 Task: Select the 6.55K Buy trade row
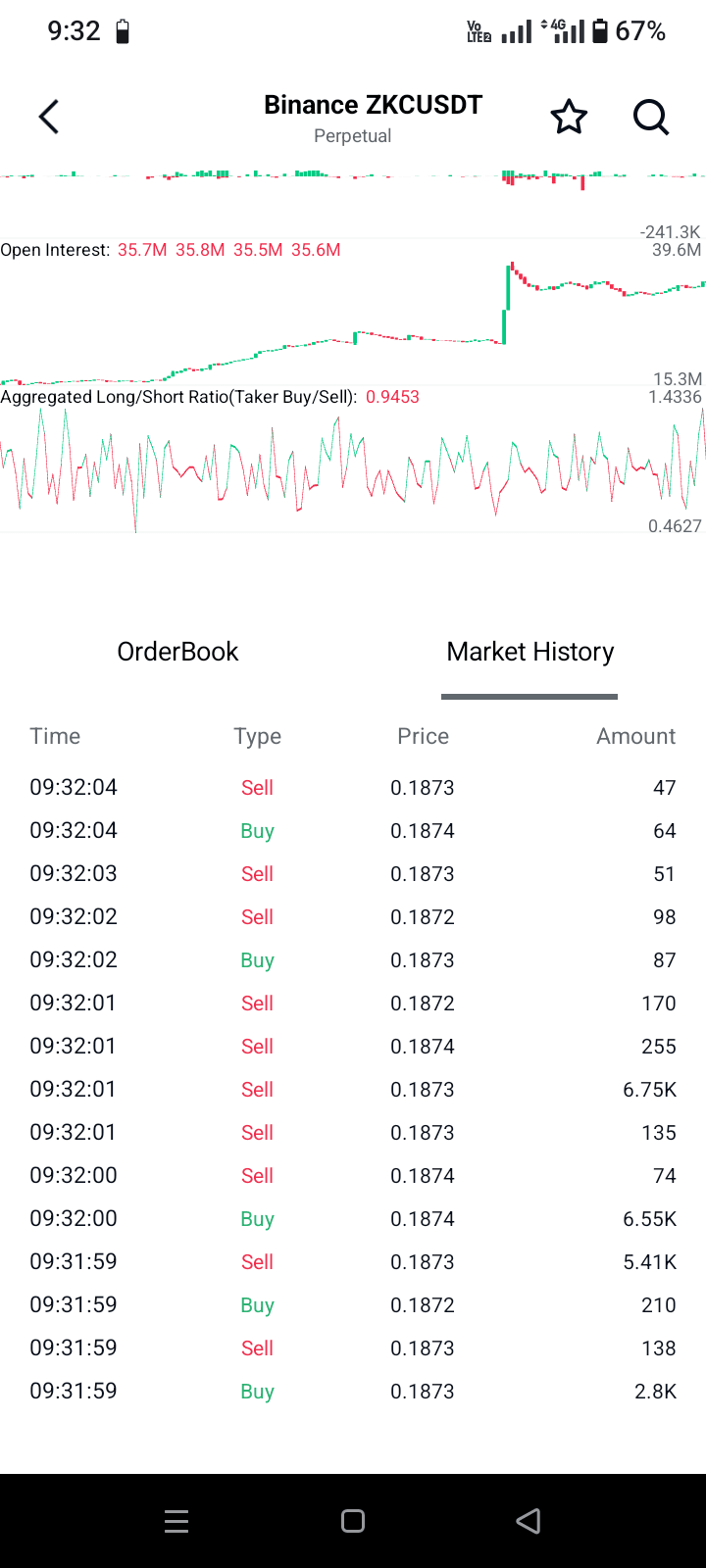(x=353, y=1218)
